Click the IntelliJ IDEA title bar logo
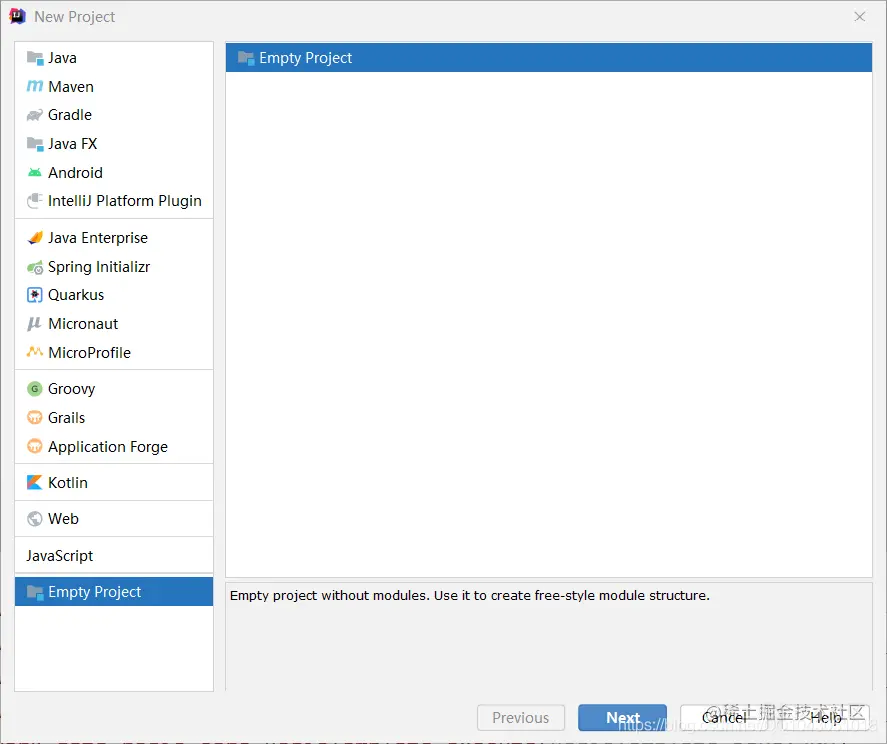Image resolution: width=887 pixels, height=744 pixels. coord(18,16)
